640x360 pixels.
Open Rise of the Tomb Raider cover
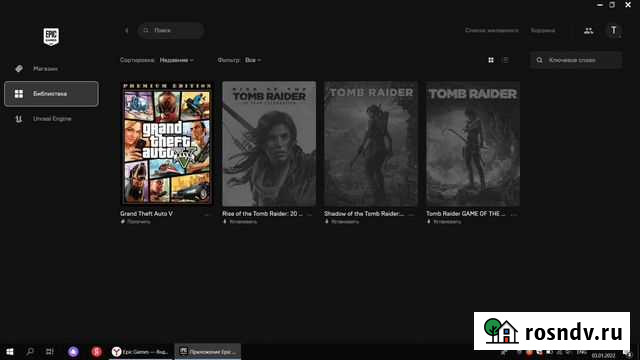[x=269, y=143]
